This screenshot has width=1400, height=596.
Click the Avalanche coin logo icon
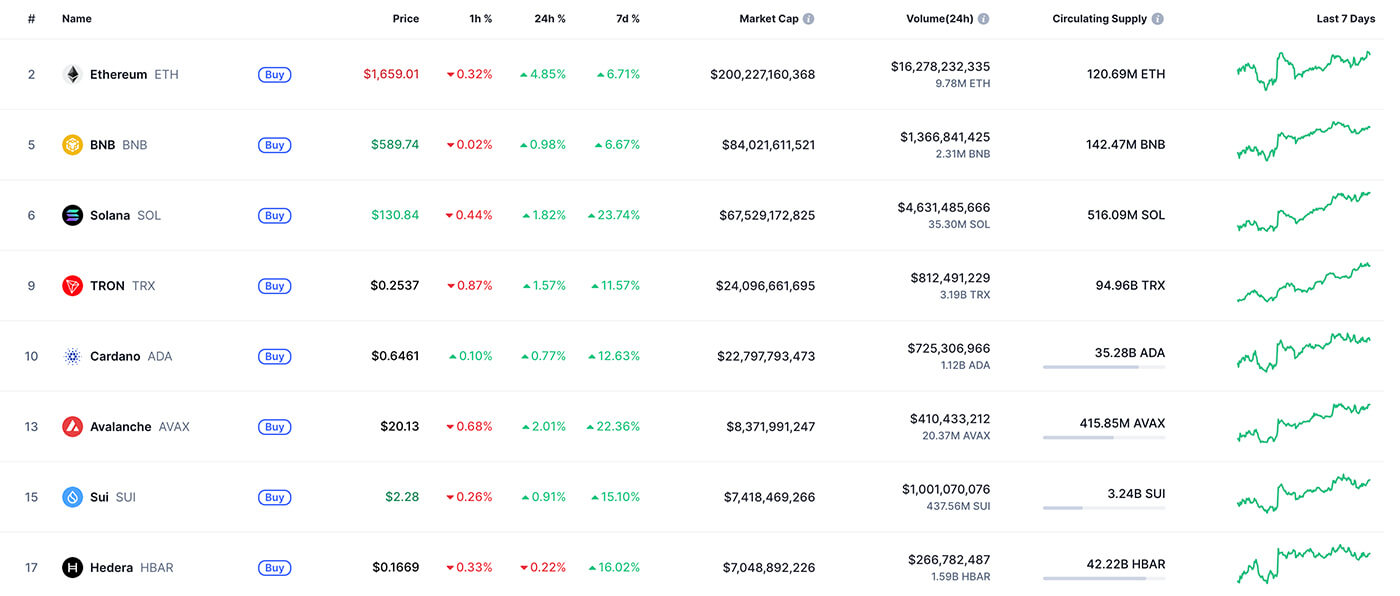[x=72, y=427]
